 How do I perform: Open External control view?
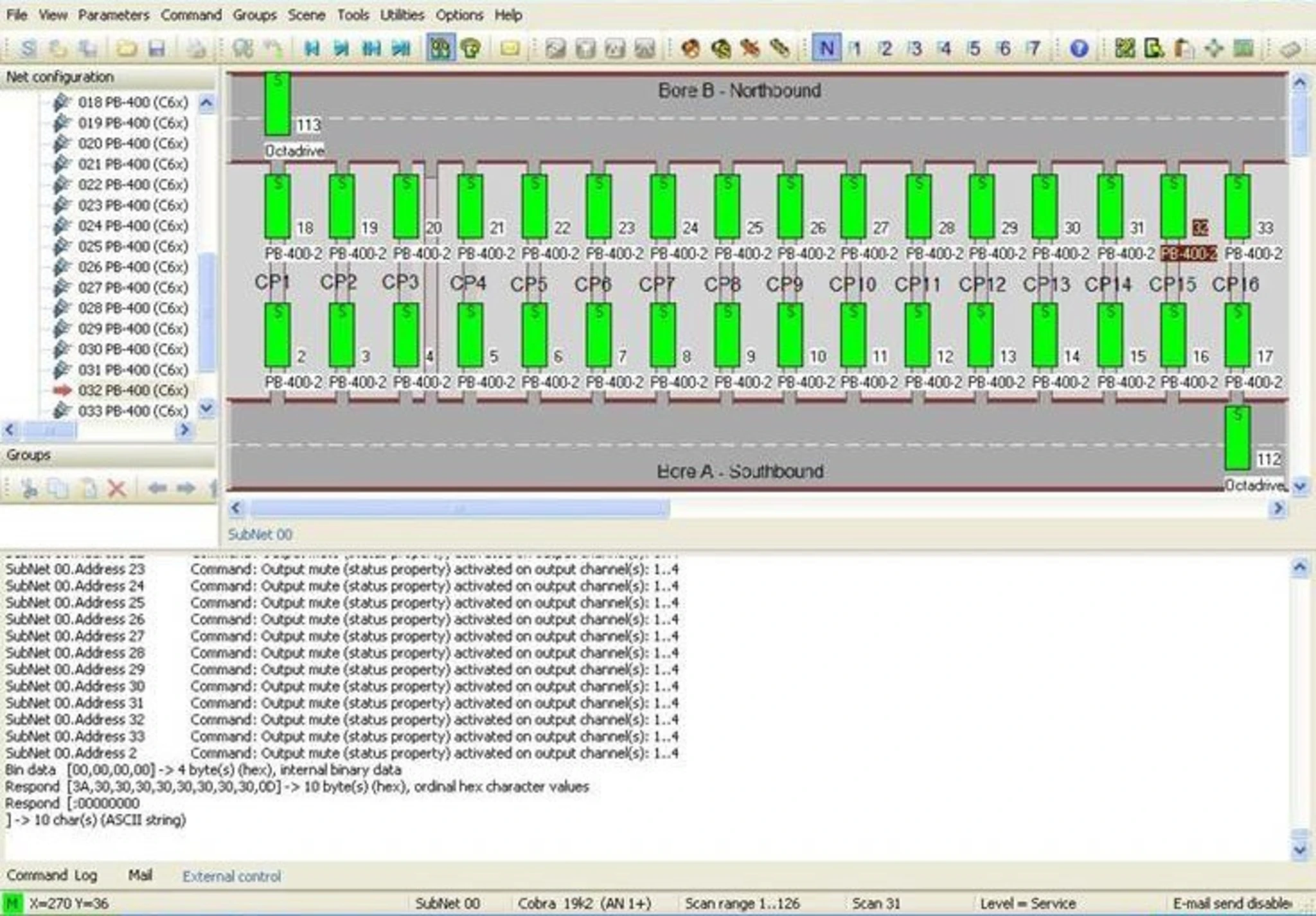(x=233, y=876)
